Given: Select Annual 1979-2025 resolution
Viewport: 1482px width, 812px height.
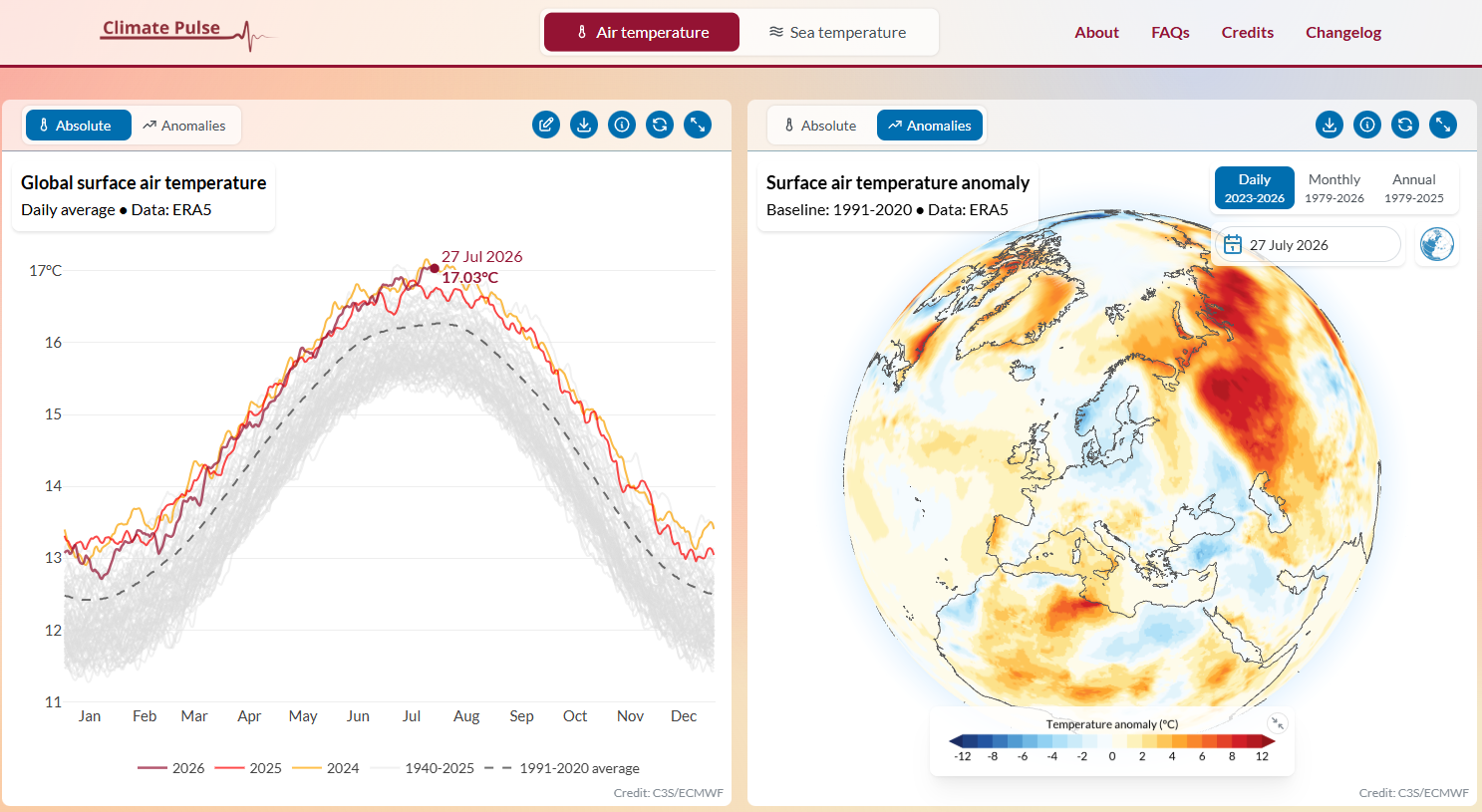Looking at the screenshot, I should tap(1413, 187).
